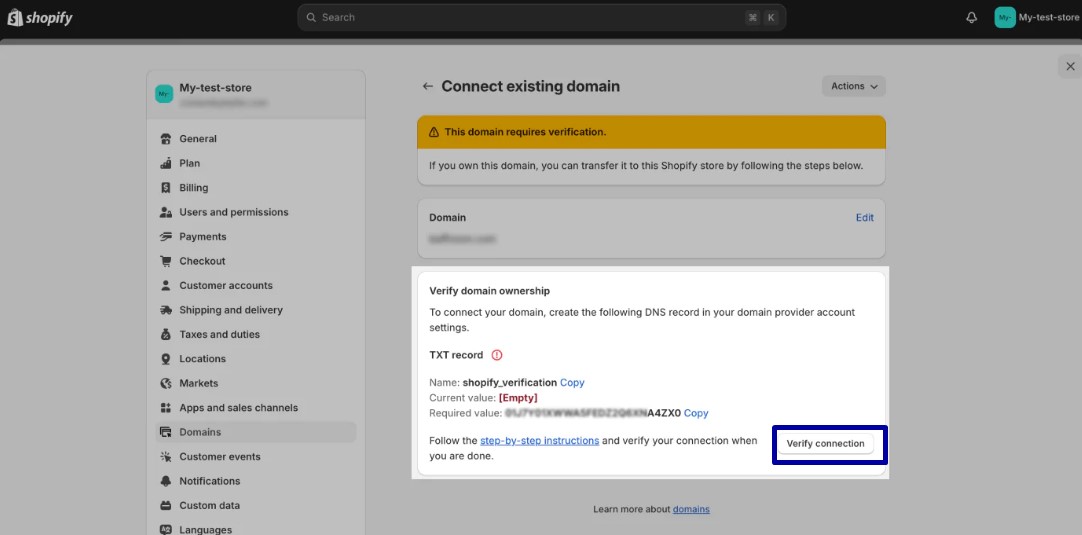Go back using the left arrow

coord(428,86)
